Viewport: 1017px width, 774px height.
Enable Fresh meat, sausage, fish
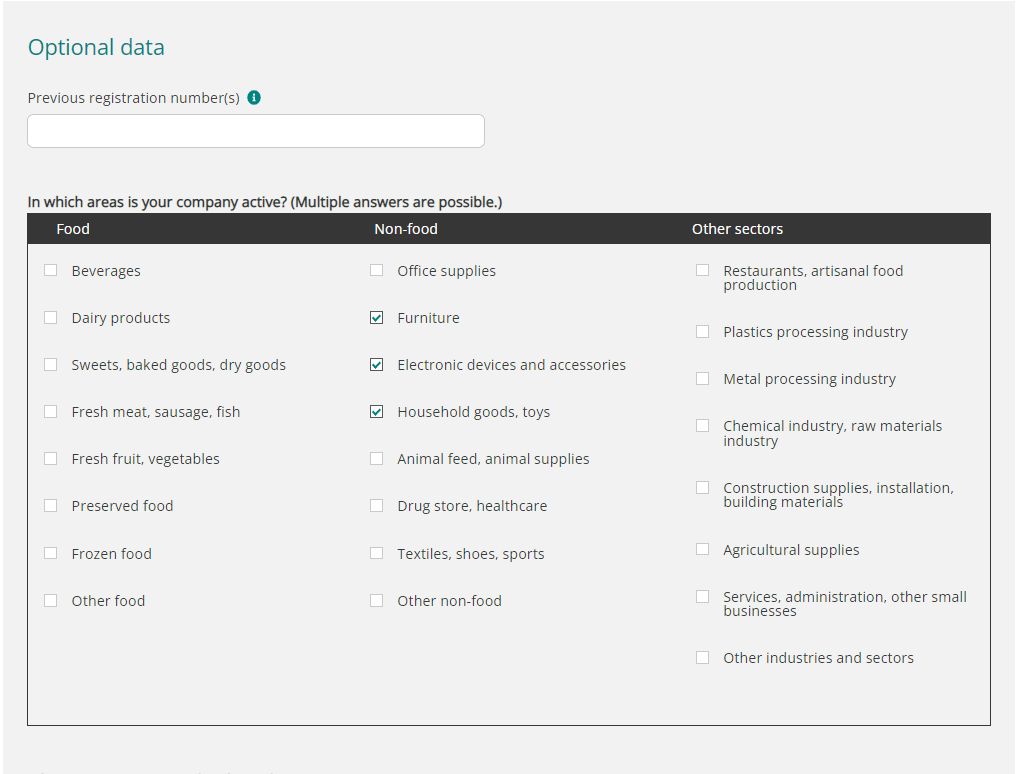point(51,411)
